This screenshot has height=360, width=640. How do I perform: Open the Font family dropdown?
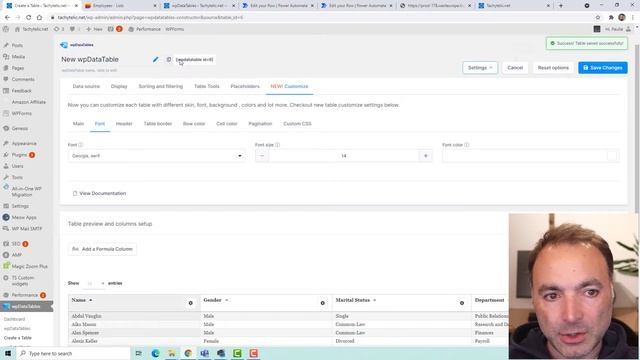(x=156, y=156)
